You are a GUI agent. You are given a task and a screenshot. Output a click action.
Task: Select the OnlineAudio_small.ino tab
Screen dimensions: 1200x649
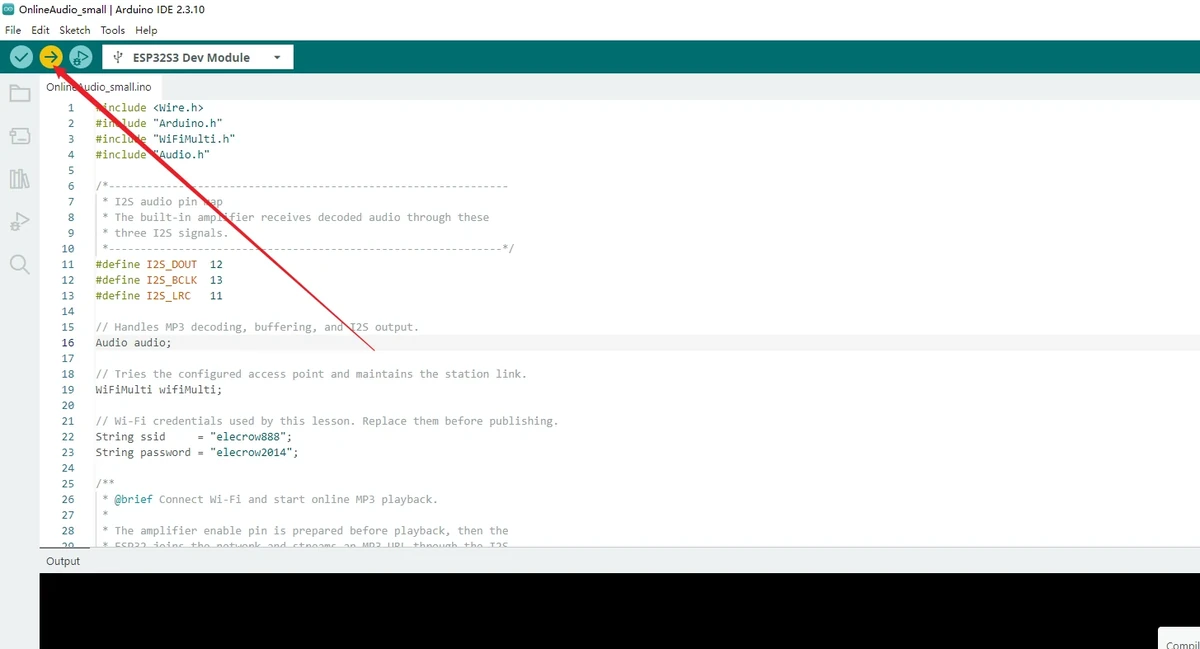pyautogui.click(x=98, y=87)
